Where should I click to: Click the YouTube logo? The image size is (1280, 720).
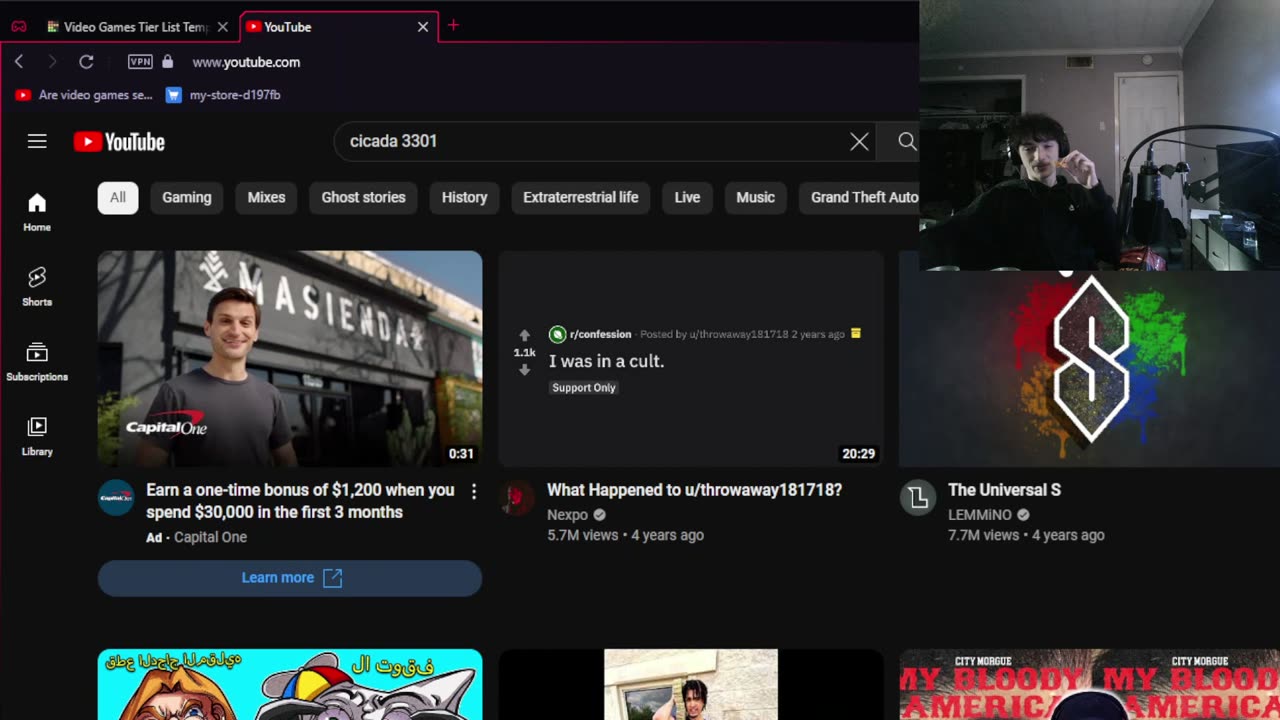(x=119, y=142)
